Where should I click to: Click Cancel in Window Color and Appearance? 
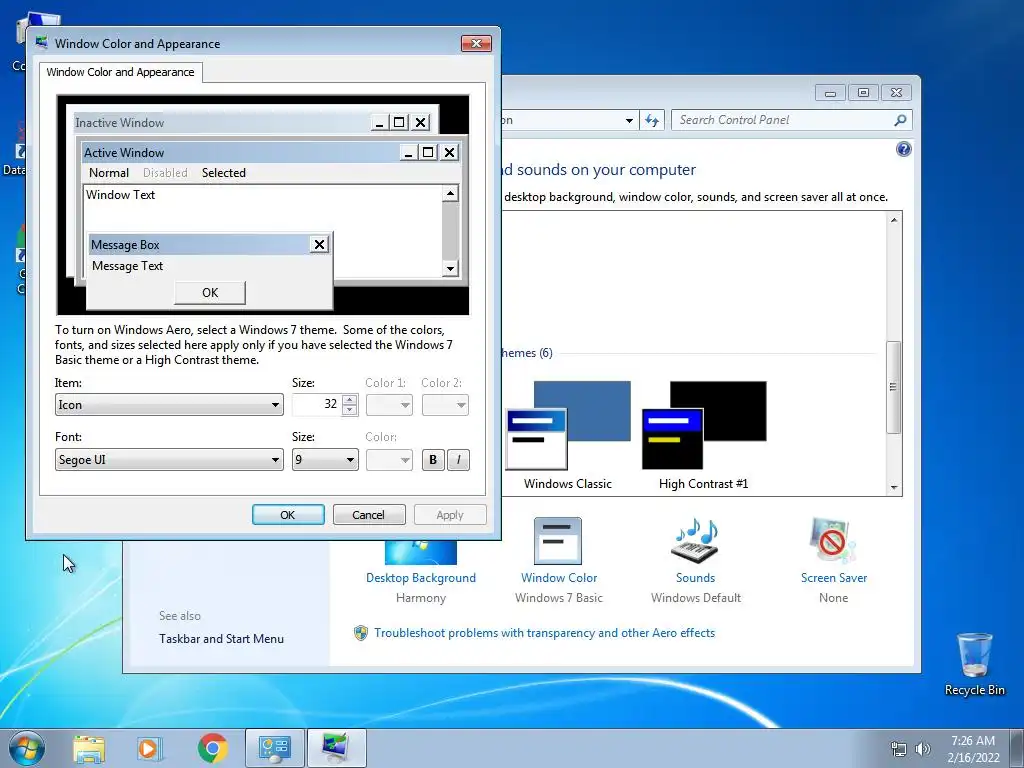(x=369, y=515)
